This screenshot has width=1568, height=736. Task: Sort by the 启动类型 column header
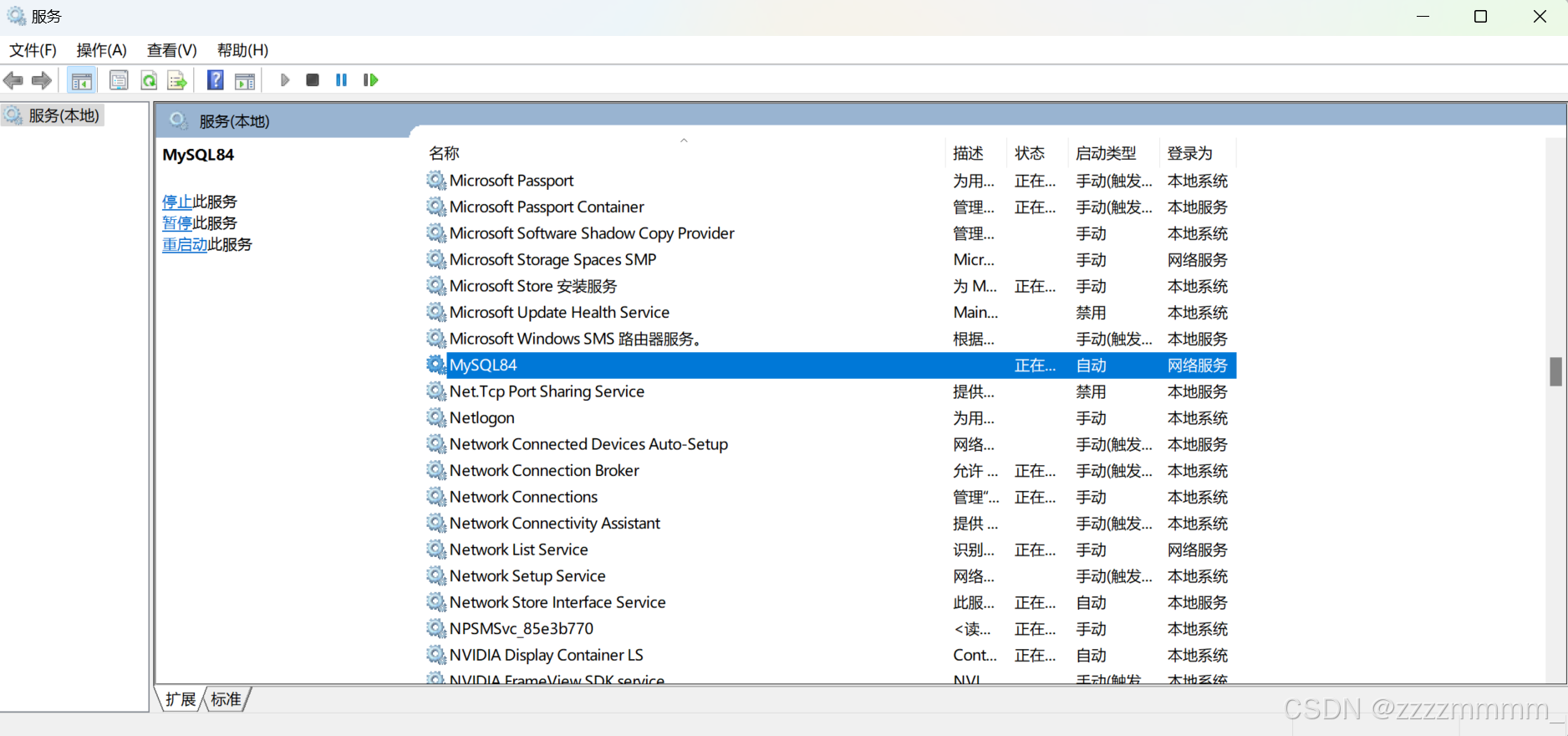(x=1114, y=153)
